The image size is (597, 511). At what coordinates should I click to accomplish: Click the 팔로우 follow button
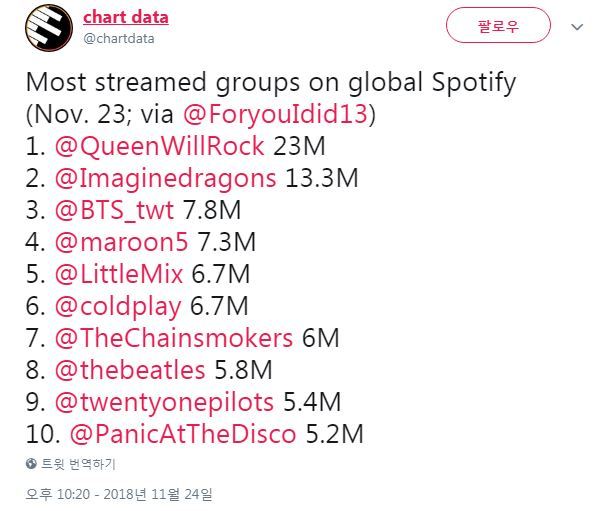498,26
